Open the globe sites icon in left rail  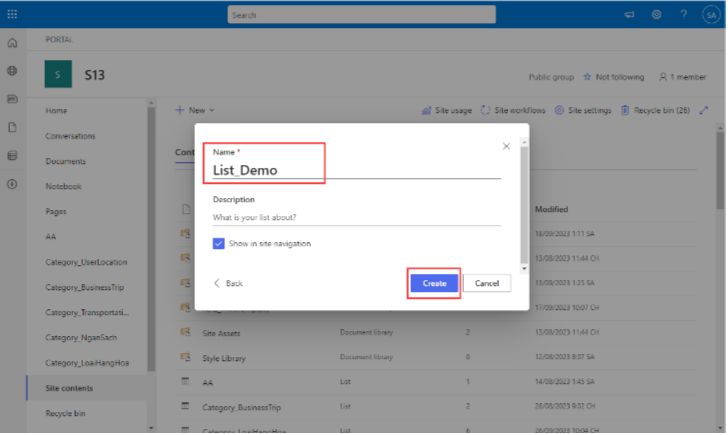pyautogui.click(x=12, y=71)
